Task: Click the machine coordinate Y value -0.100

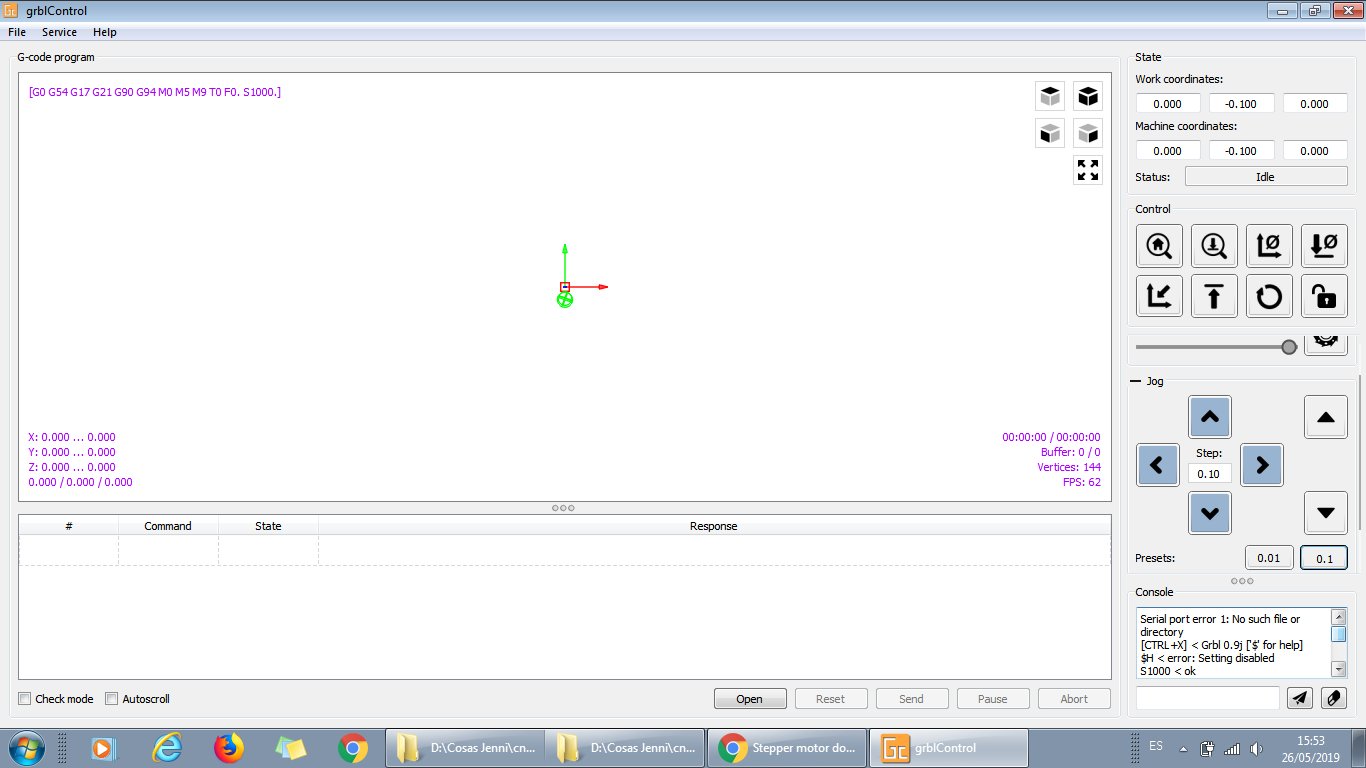Action: (1242, 151)
